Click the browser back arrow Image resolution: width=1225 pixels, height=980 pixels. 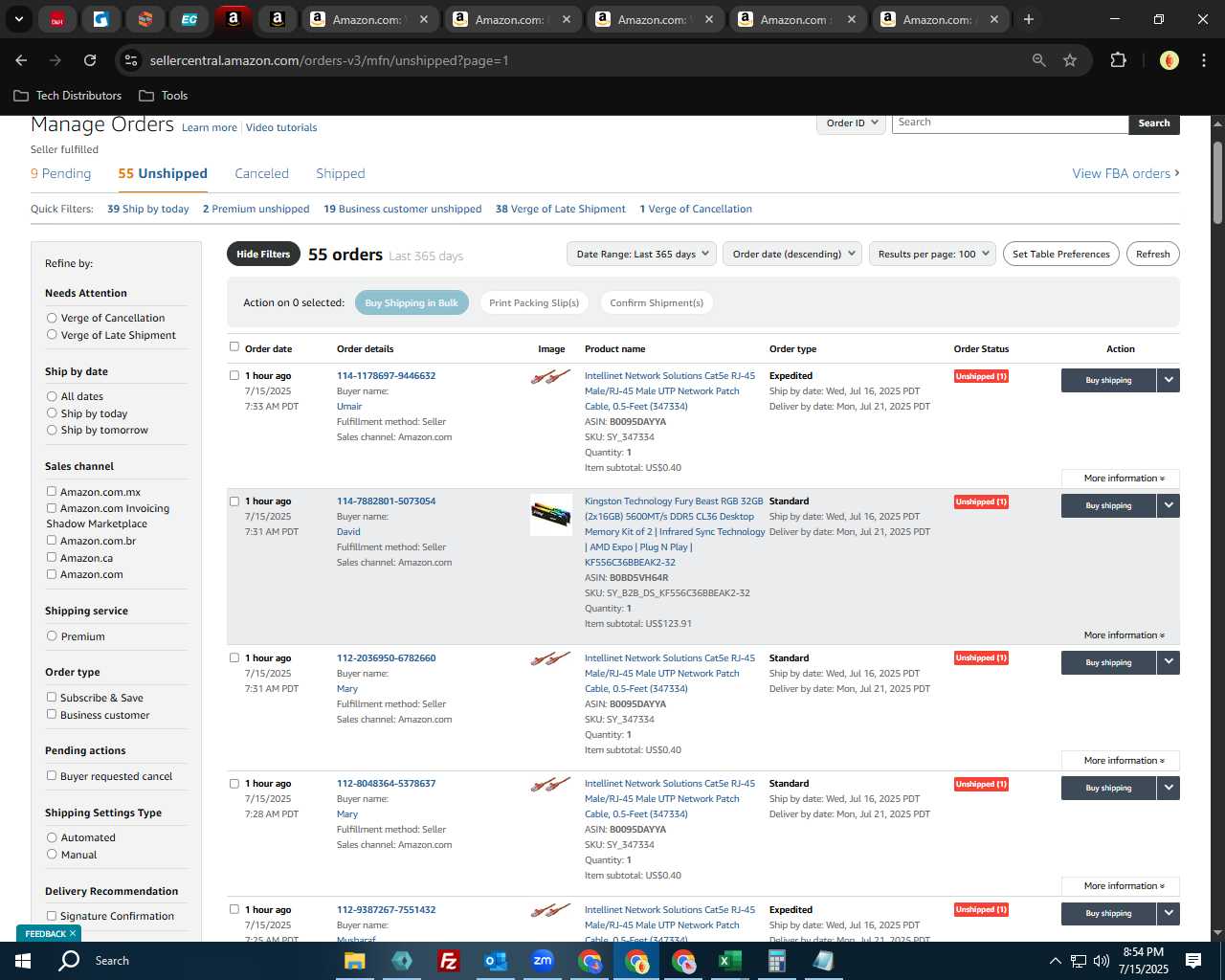[x=21, y=60]
